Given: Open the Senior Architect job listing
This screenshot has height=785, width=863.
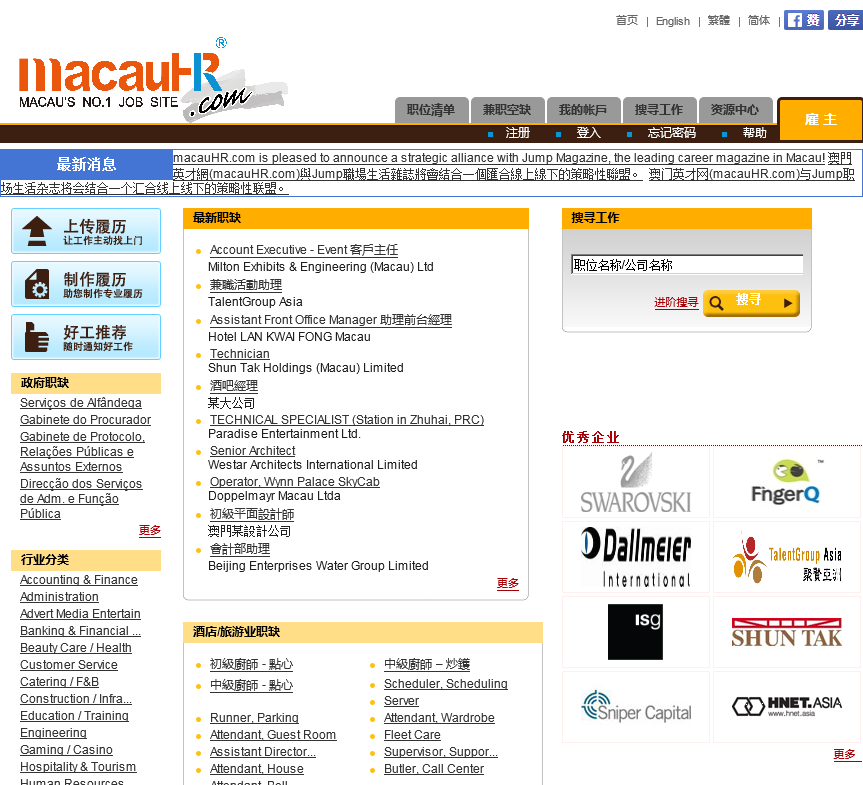Looking at the screenshot, I should tap(253, 451).
